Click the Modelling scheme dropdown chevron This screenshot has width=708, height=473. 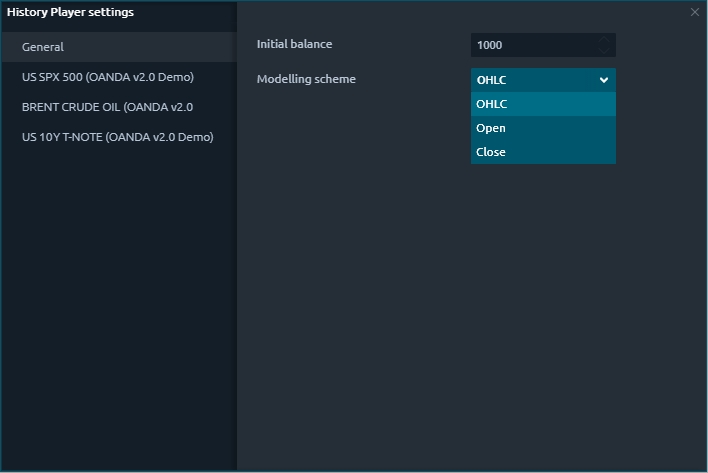[x=603, y=80]
